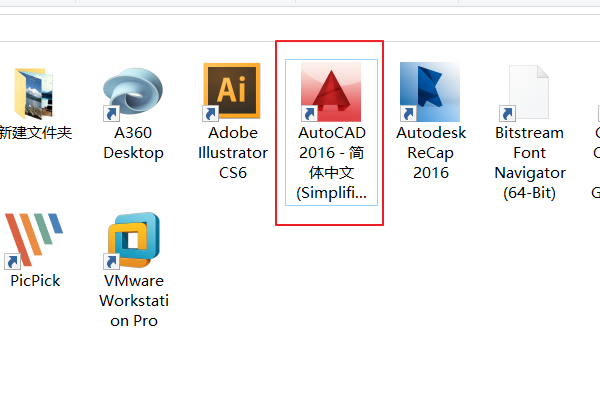Image resolution: width=600 pixels, height=400 pixels.
Task: Click the PicPick shortcut icon
Action: point(34,240)
